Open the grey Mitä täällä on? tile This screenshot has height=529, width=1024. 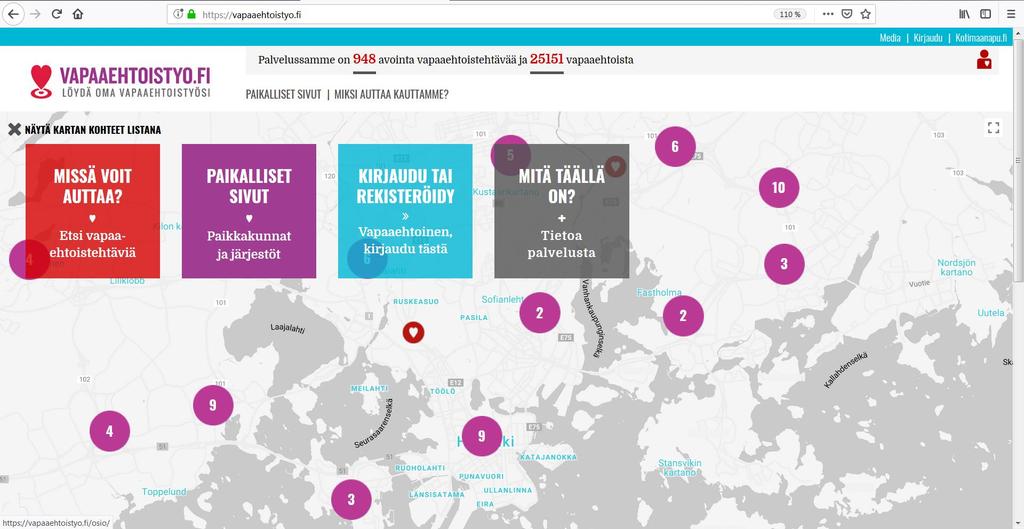[562, 211]
